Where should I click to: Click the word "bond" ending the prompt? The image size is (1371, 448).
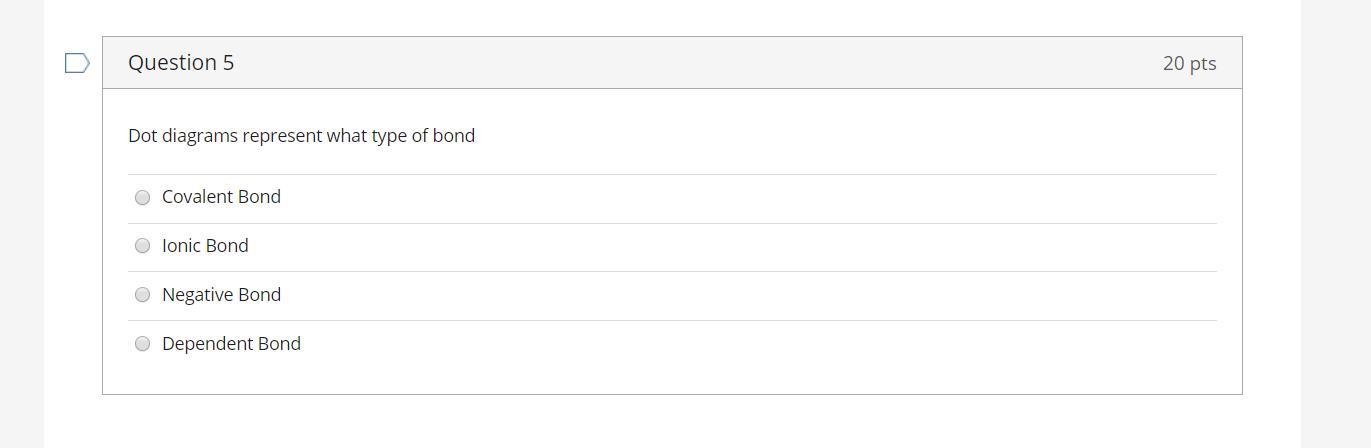(454, 136)
